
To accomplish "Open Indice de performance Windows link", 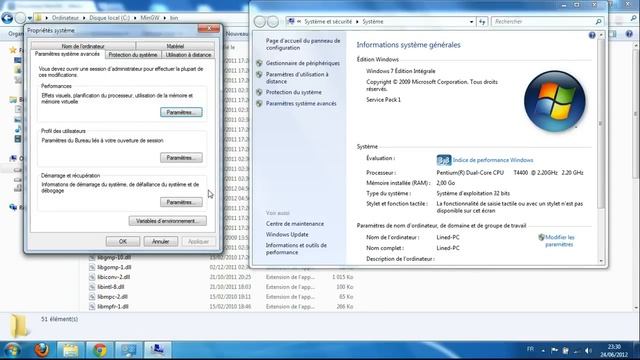I will coord(493,160).
